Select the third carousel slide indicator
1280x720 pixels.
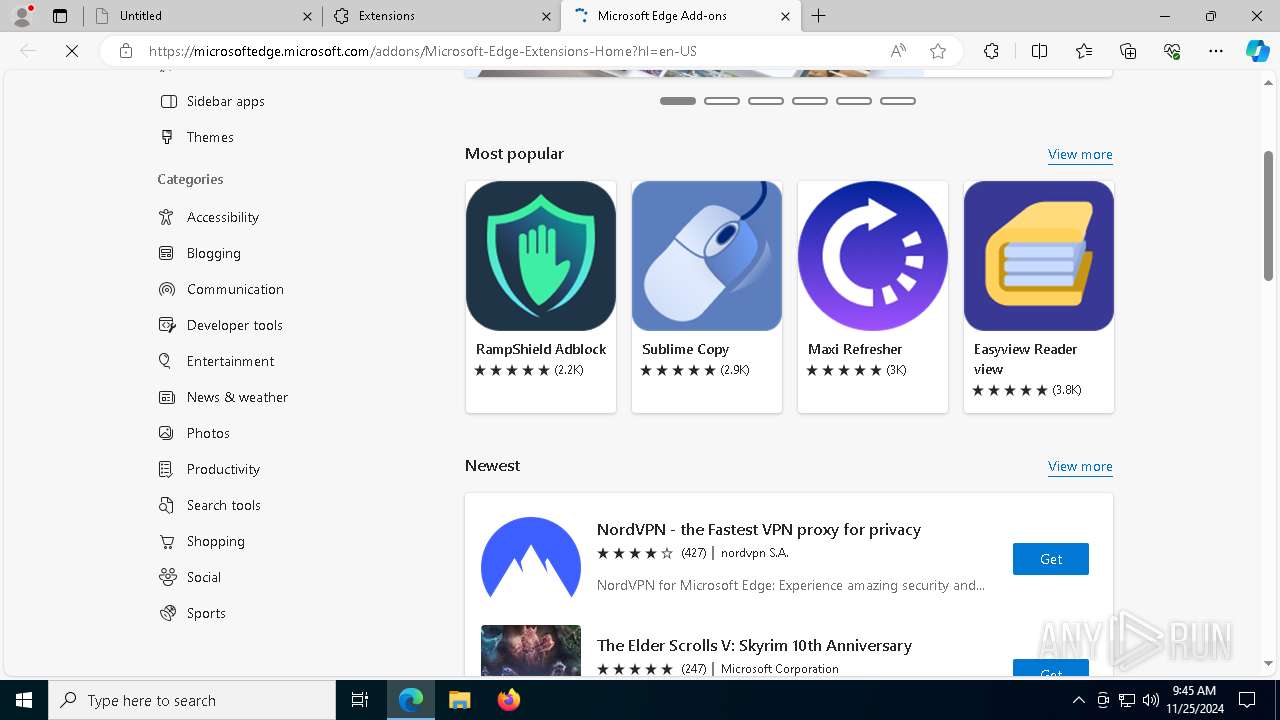point(766,101)
